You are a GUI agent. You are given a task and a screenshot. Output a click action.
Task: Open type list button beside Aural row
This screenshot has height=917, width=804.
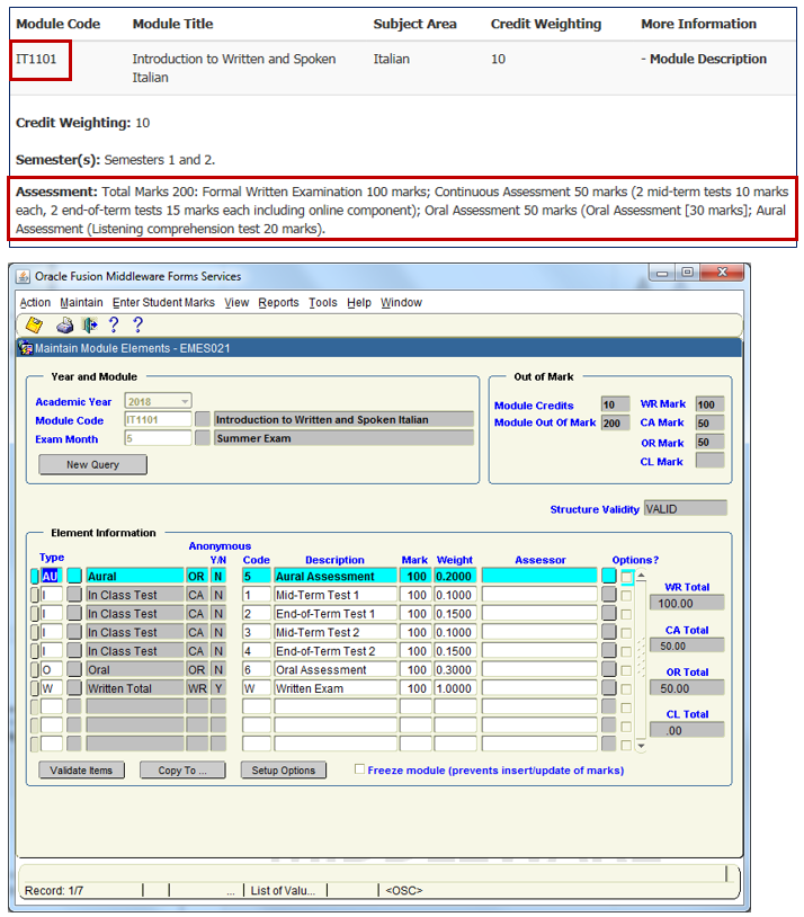74,576
